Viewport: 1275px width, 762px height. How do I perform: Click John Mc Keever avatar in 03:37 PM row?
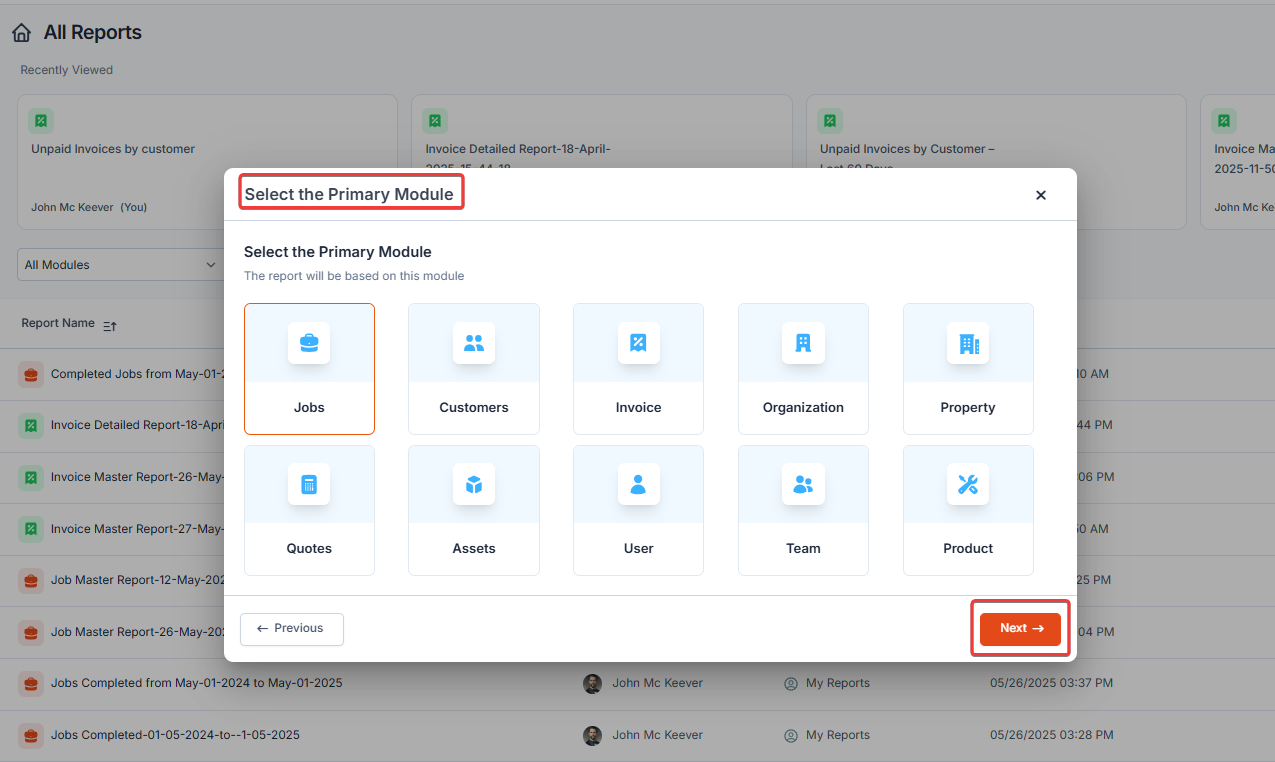(x=593, y=683)
